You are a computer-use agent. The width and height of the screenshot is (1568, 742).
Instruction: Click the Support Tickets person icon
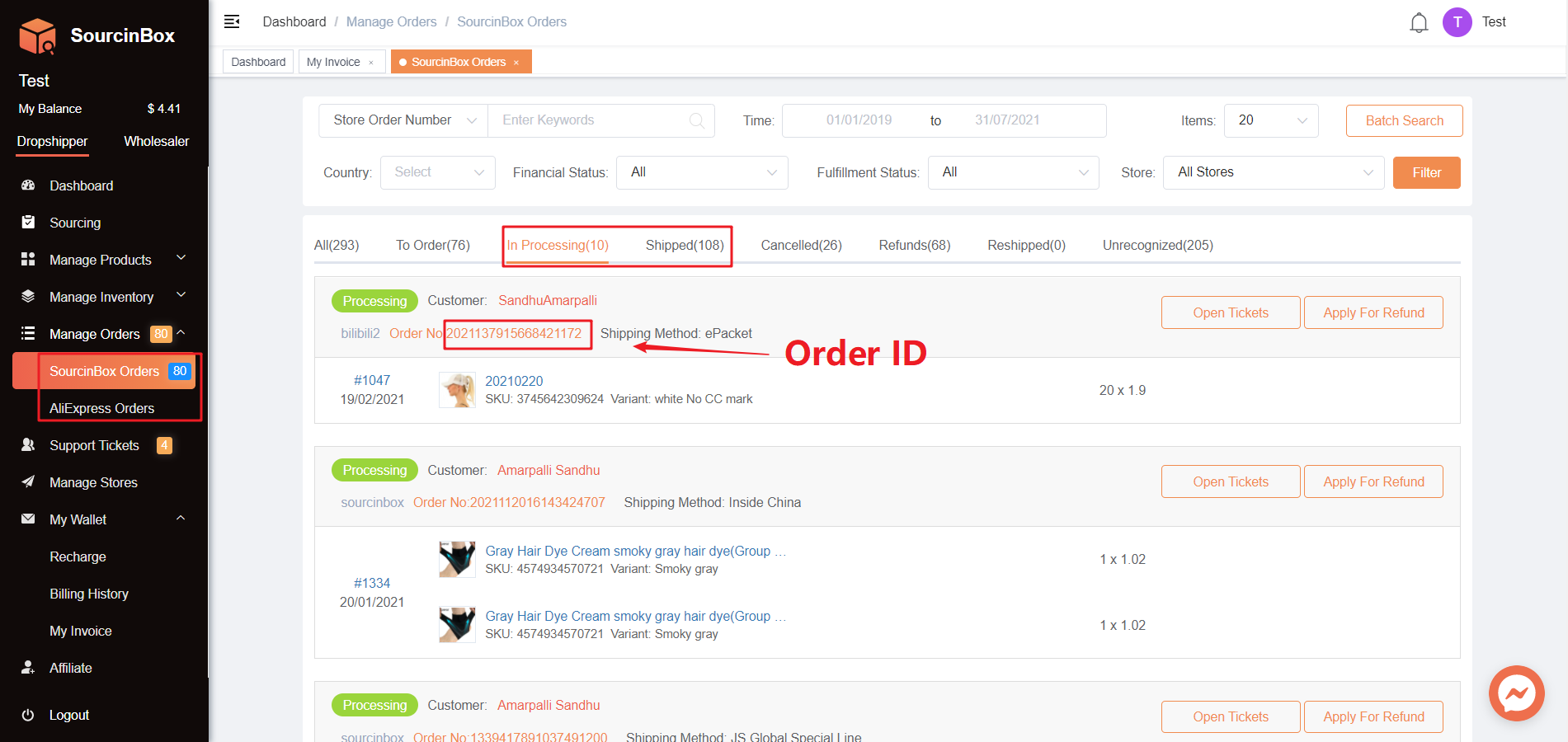coord(28,445)
